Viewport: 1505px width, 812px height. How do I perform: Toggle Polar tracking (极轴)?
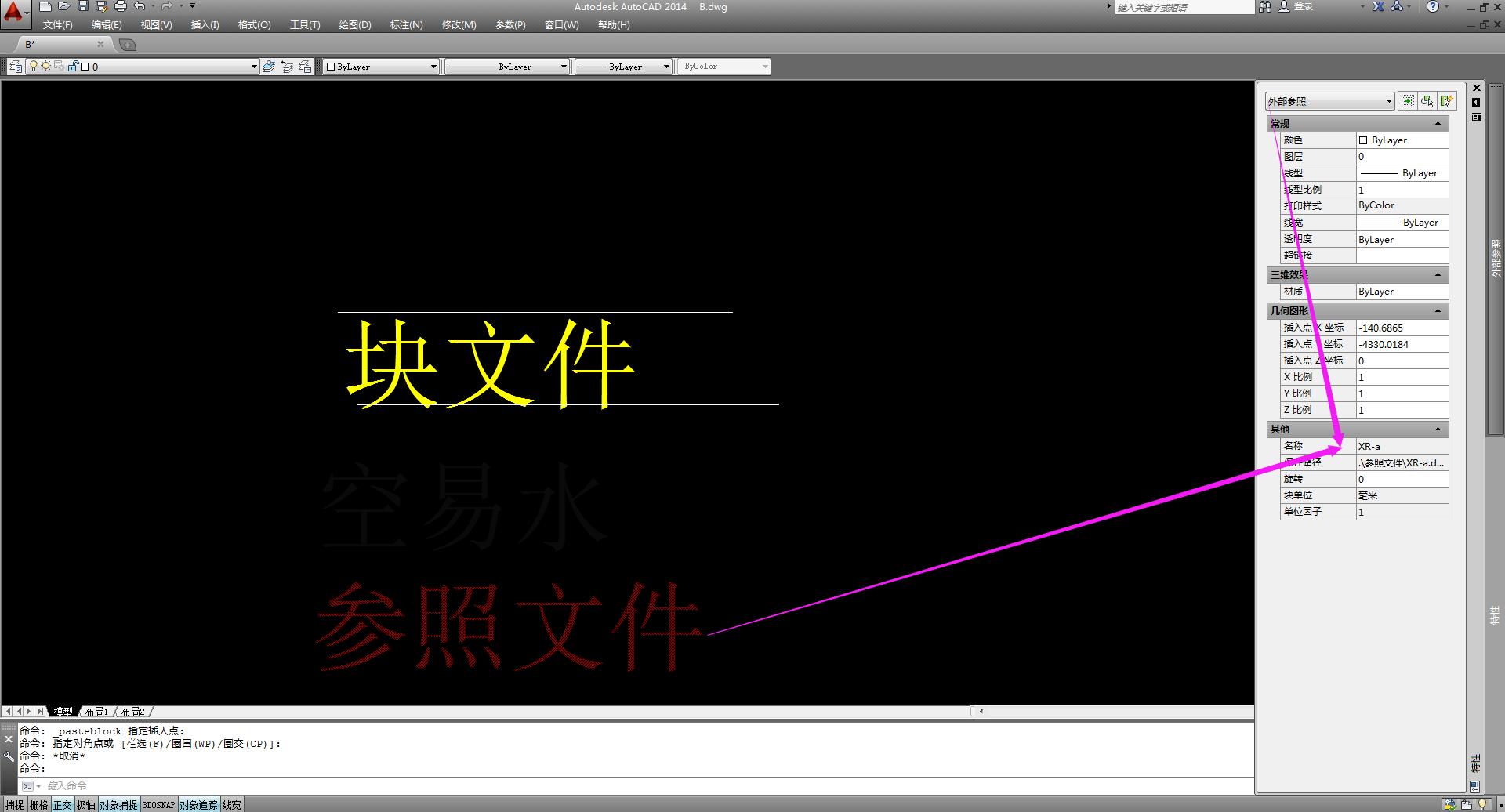click(86, 805)
